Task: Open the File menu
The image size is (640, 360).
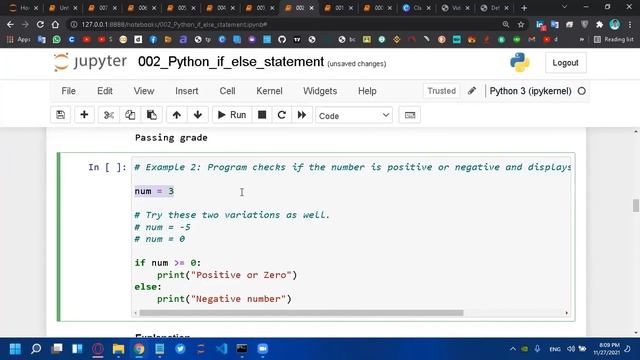Action: [x=68, y=91]
